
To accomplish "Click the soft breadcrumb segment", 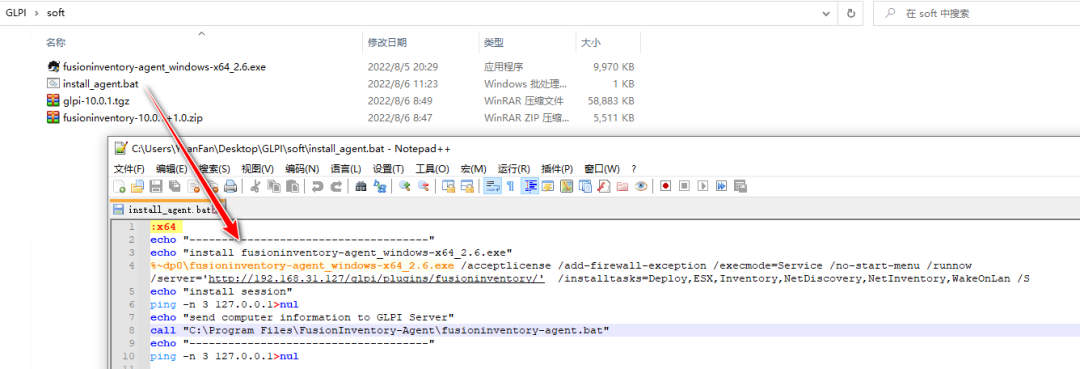I will [57, 13].
